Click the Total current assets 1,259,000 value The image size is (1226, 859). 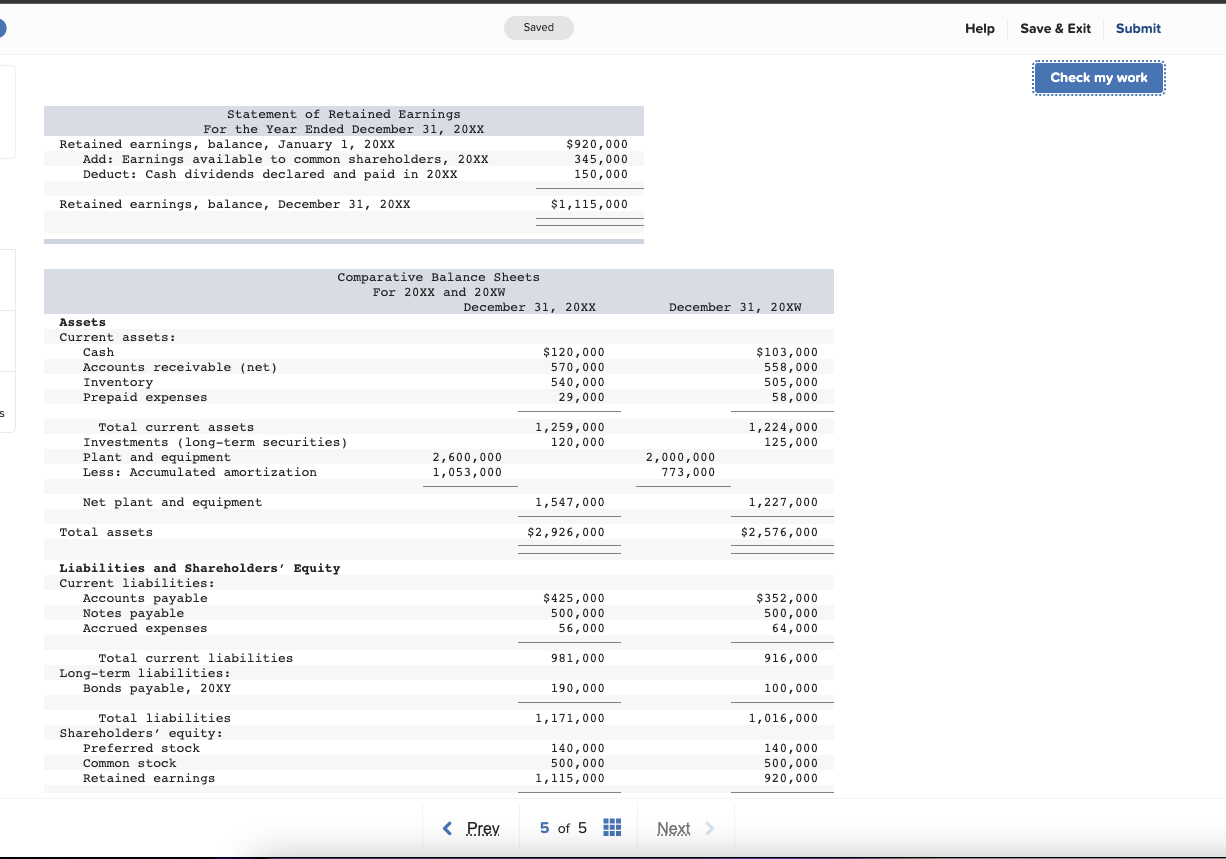(570, 427)
